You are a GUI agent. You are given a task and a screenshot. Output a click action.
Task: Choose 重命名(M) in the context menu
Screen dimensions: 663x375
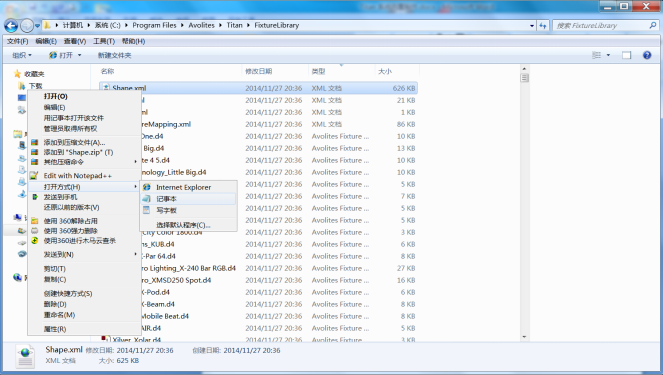(x=59, y=315)
